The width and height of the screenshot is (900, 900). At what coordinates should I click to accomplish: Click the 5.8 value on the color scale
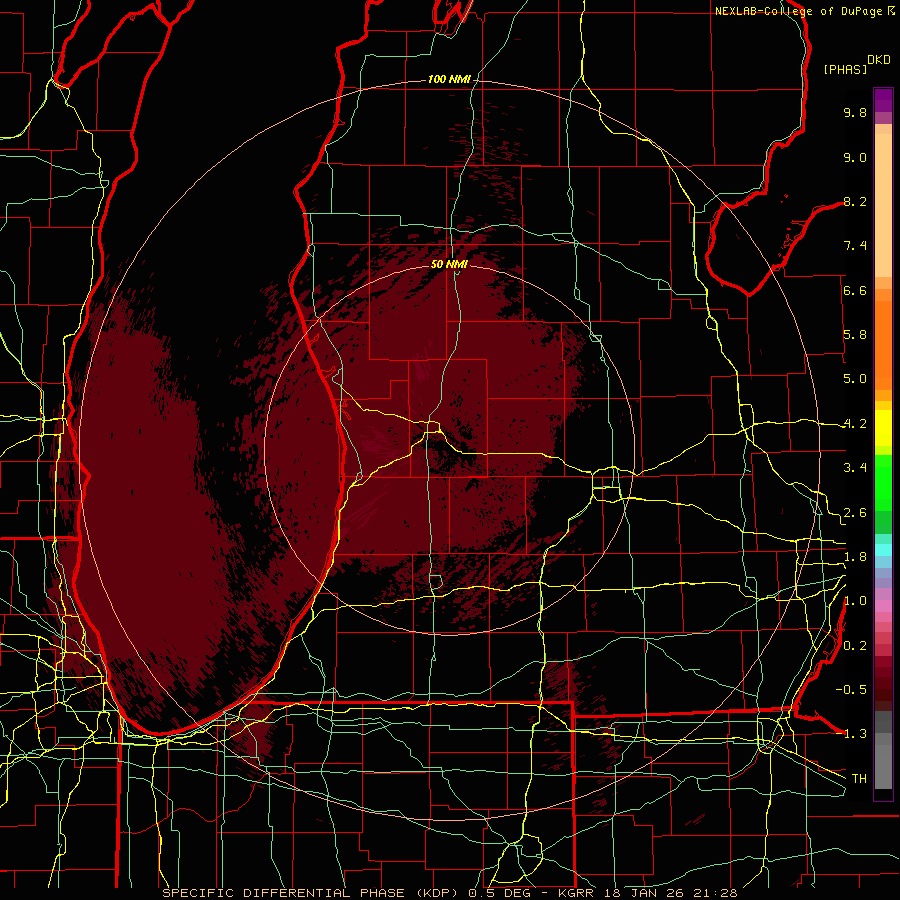[x=855, y=335]
